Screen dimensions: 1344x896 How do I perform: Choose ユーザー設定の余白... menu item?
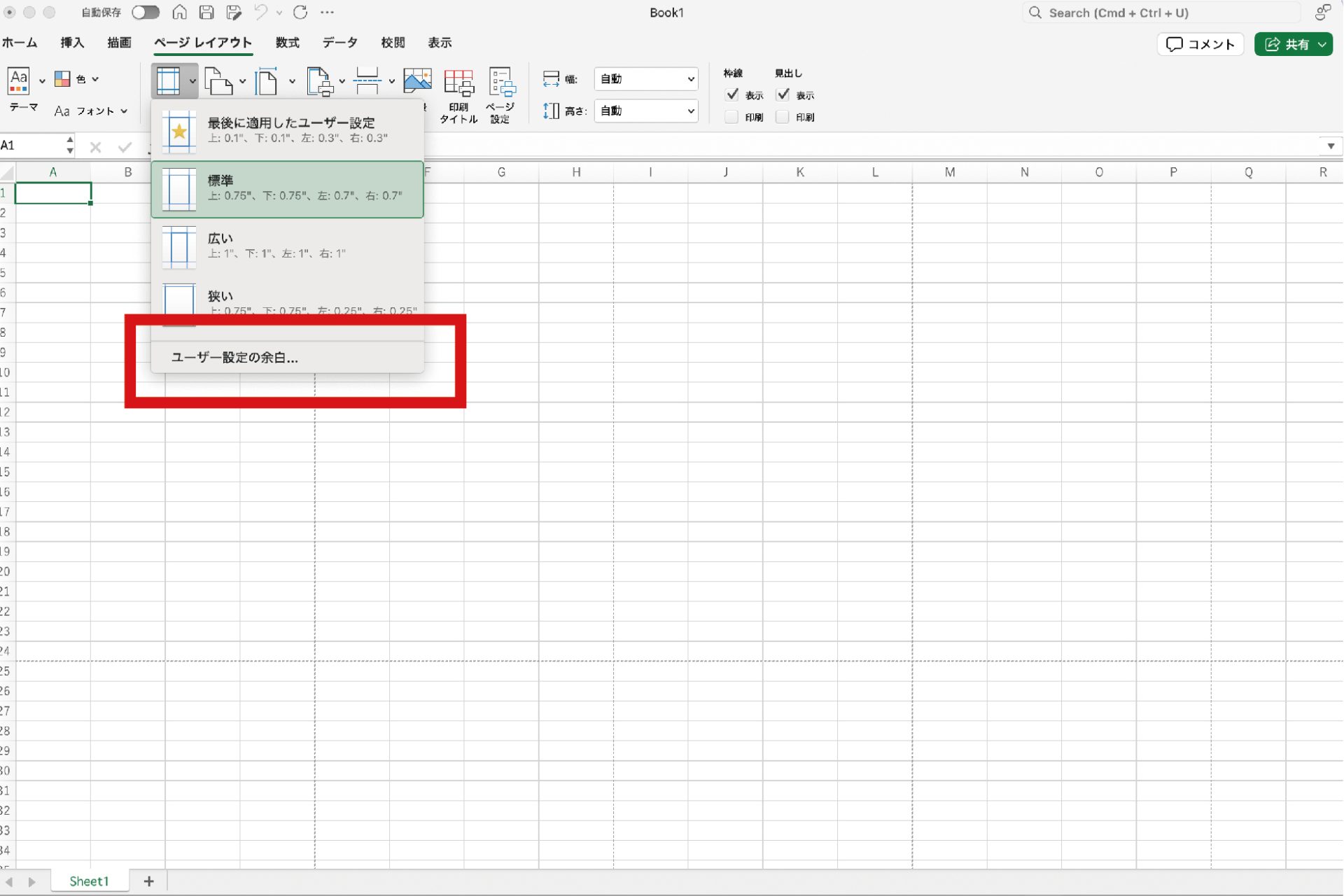[235, 357]
